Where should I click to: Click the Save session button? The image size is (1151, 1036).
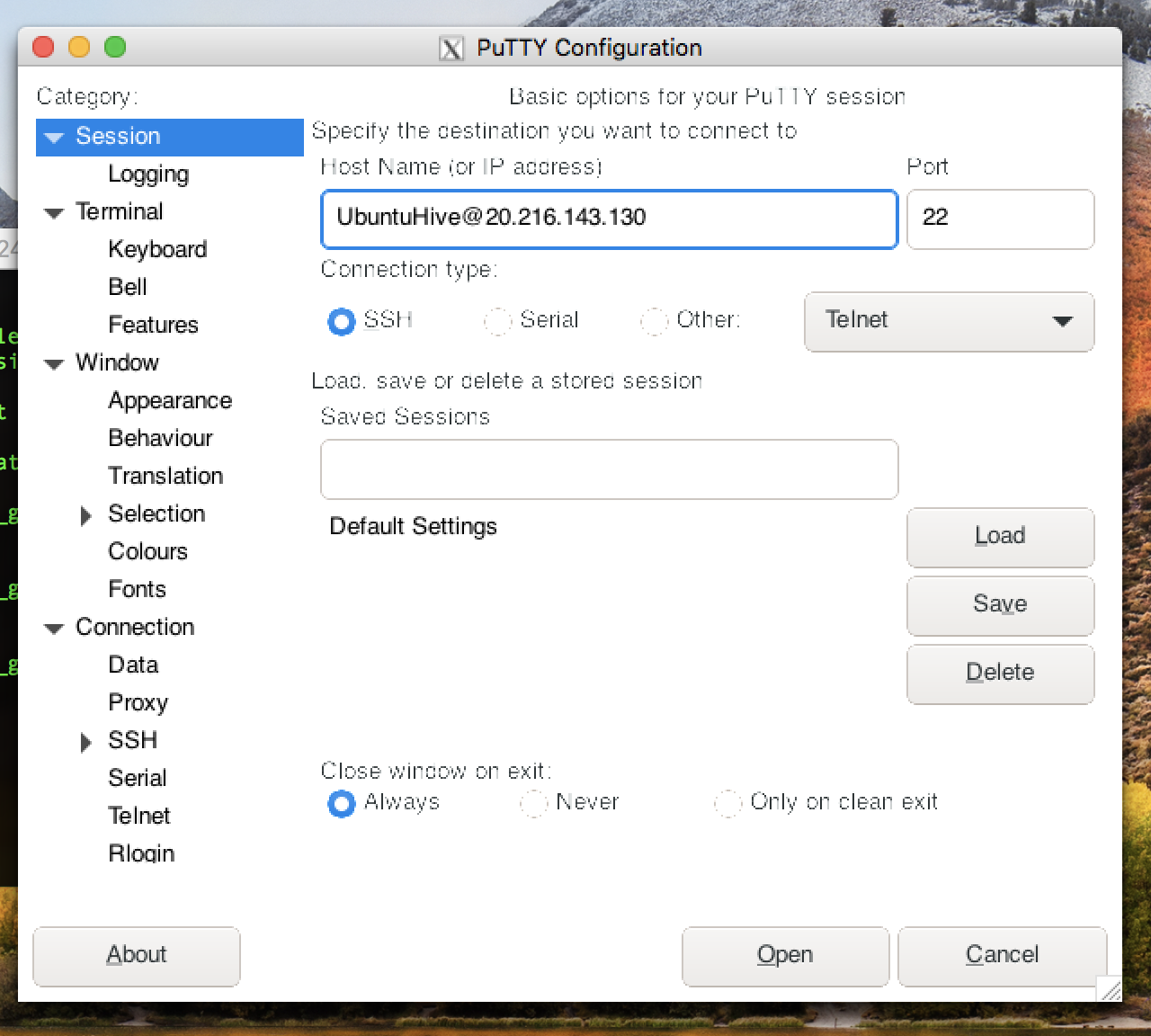[1000, 605]
